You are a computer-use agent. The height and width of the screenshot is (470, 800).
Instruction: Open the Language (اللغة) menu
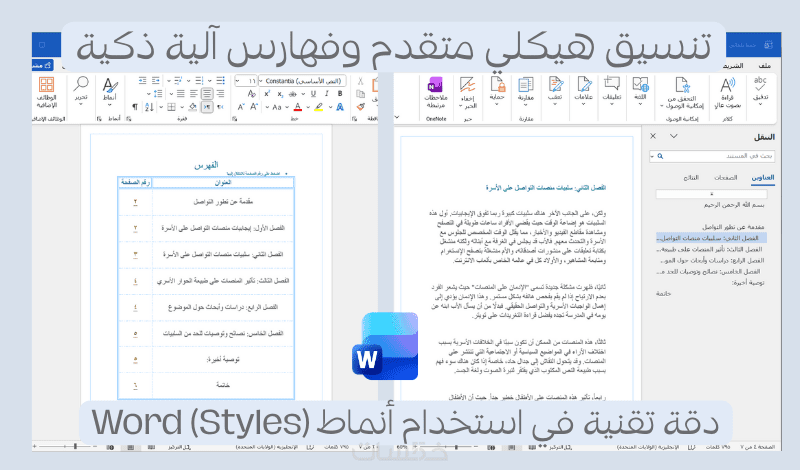tap(640, 91)
